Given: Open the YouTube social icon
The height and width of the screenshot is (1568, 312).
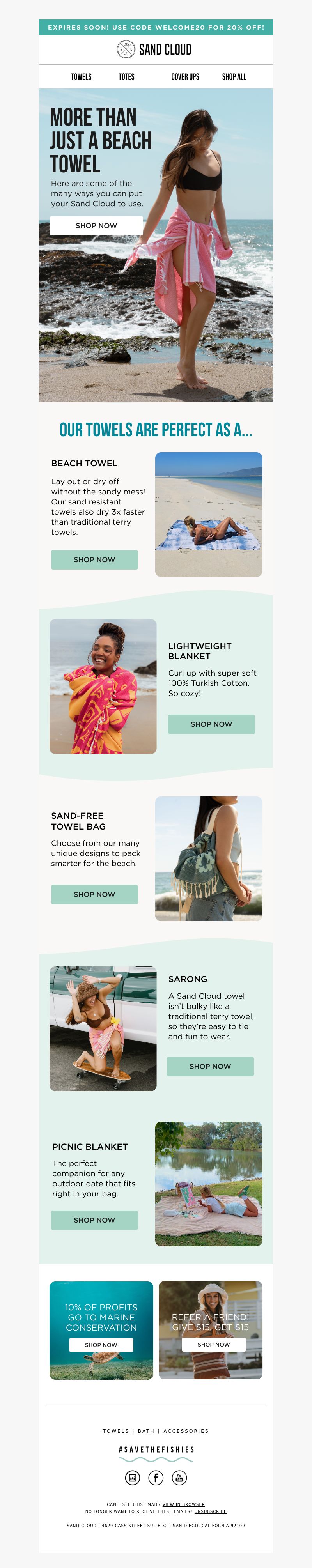Looking at the screenshot, I should pyautogui.click(x=179, y=1477).
